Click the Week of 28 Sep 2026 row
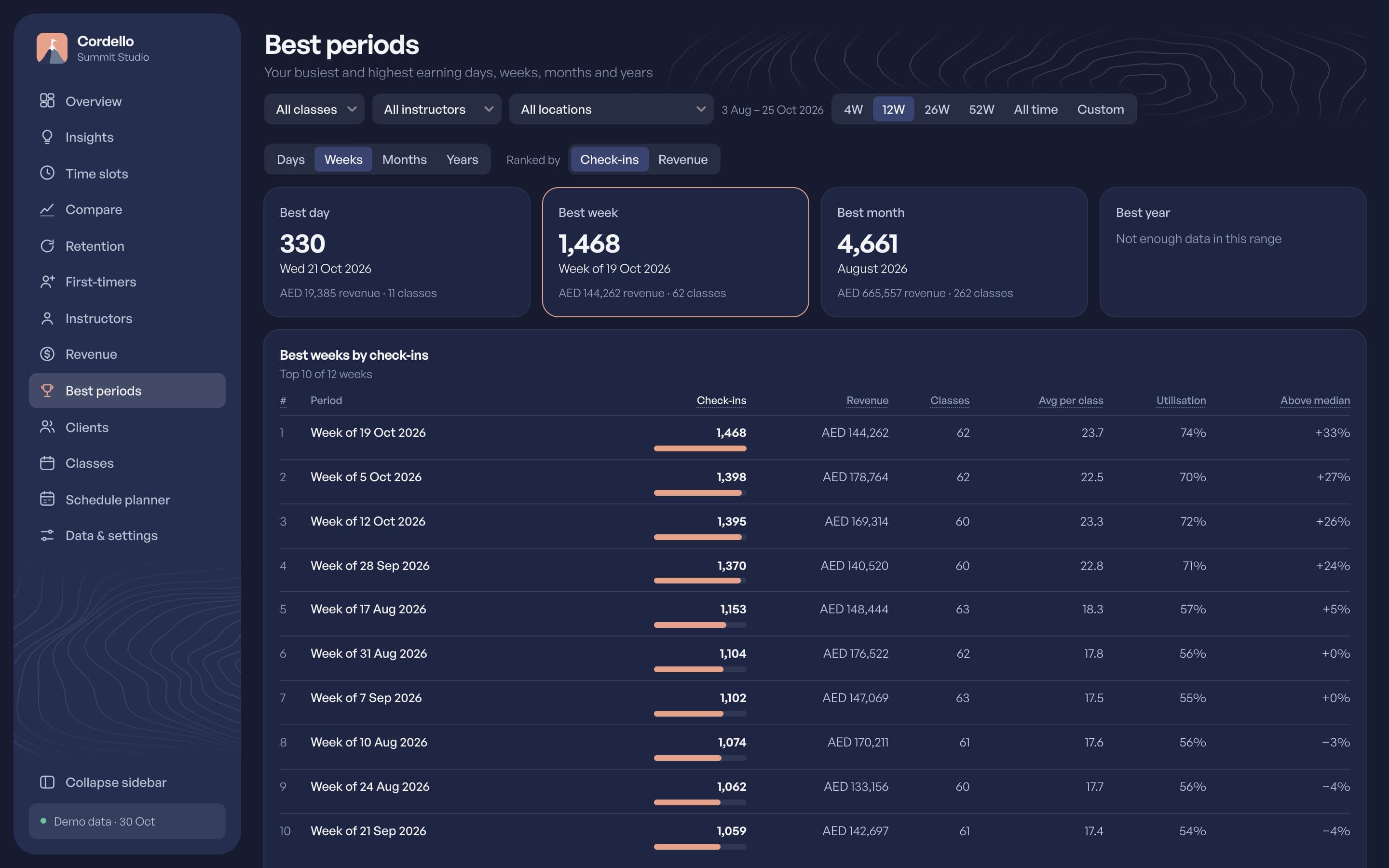Screen dimensions: 1389x868 [815, 570]
